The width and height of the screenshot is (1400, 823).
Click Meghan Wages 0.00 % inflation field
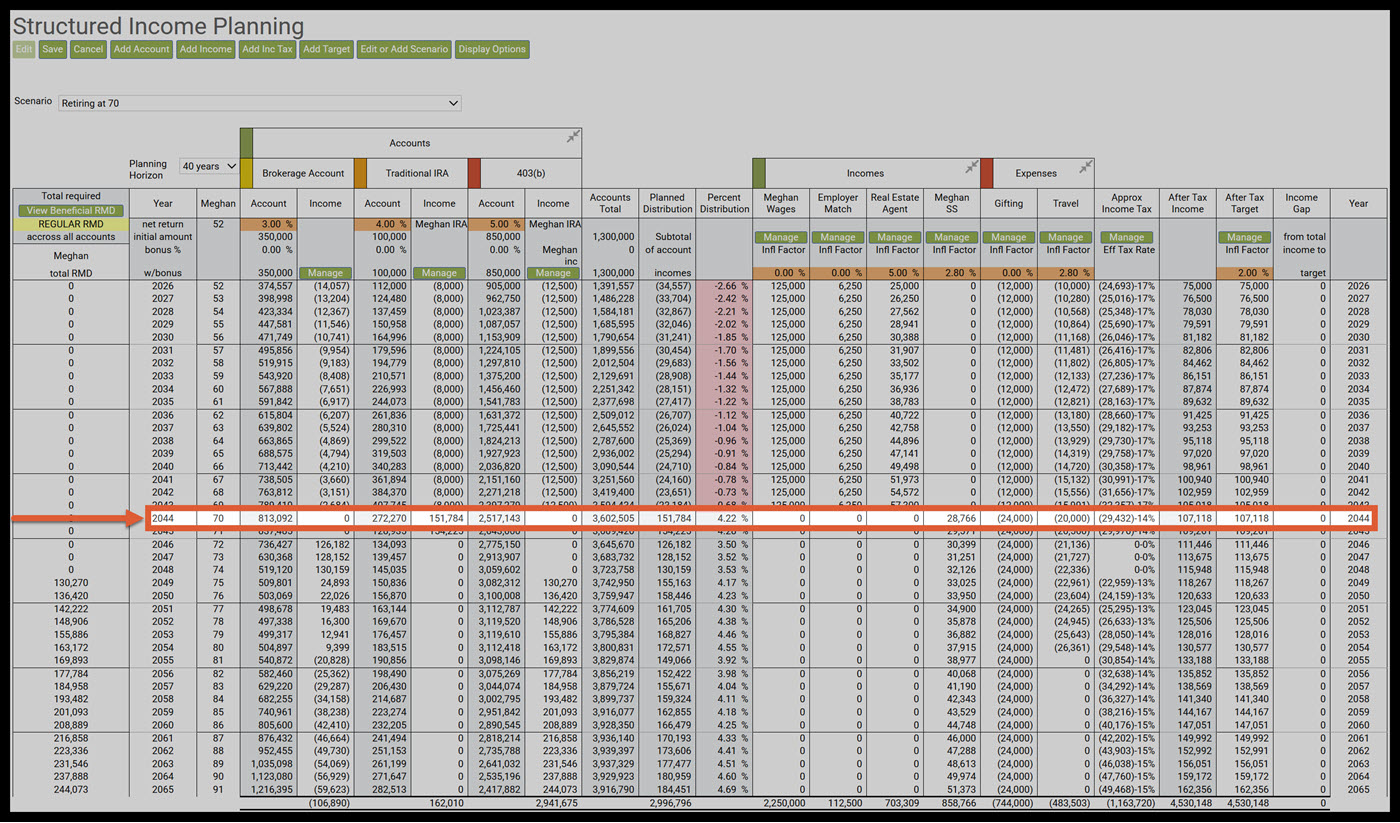click(780, 273)
